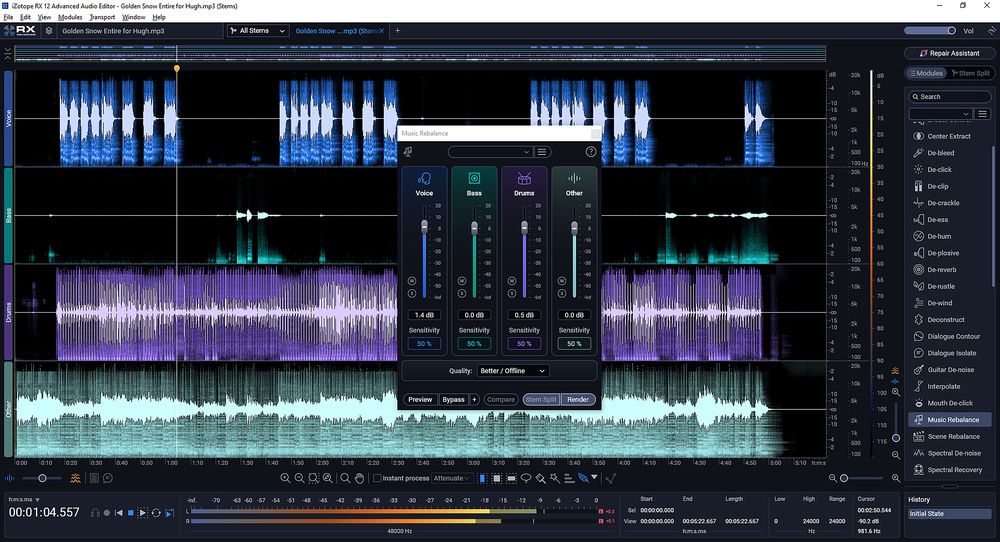The width and height of the screenshot is (1000, 542).
Task: Open the Music Rebalance preset menu button
Action: click(x=541, y=152)
